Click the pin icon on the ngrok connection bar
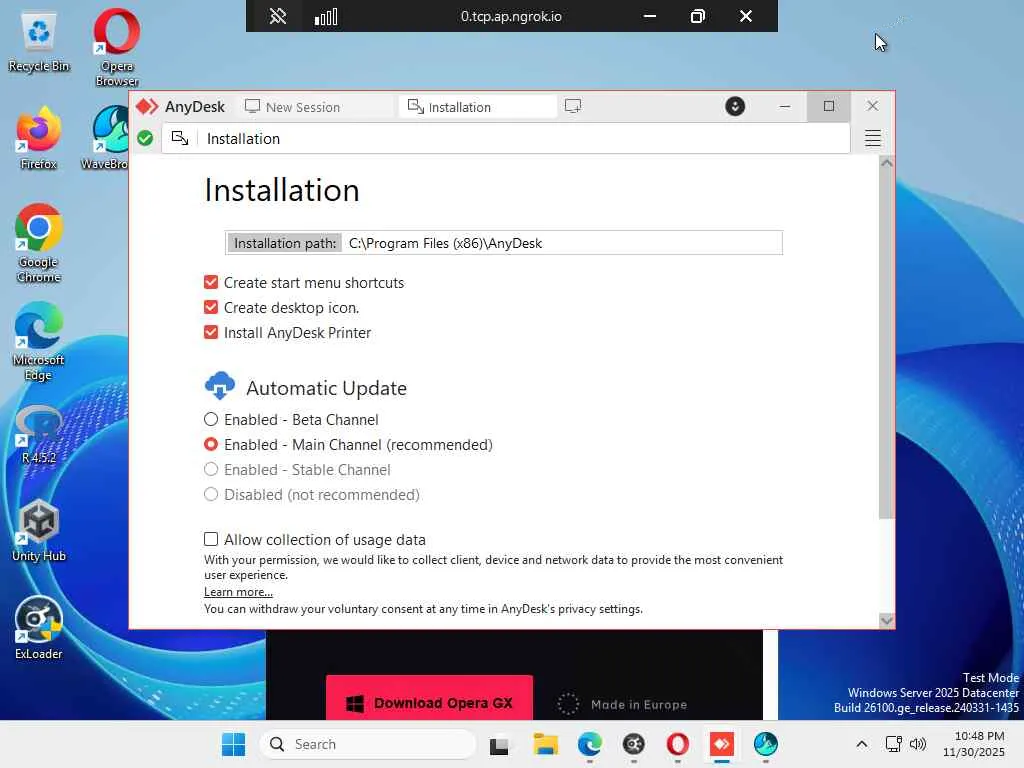This screenshot has width=1024, height=768. pos(278,16)
